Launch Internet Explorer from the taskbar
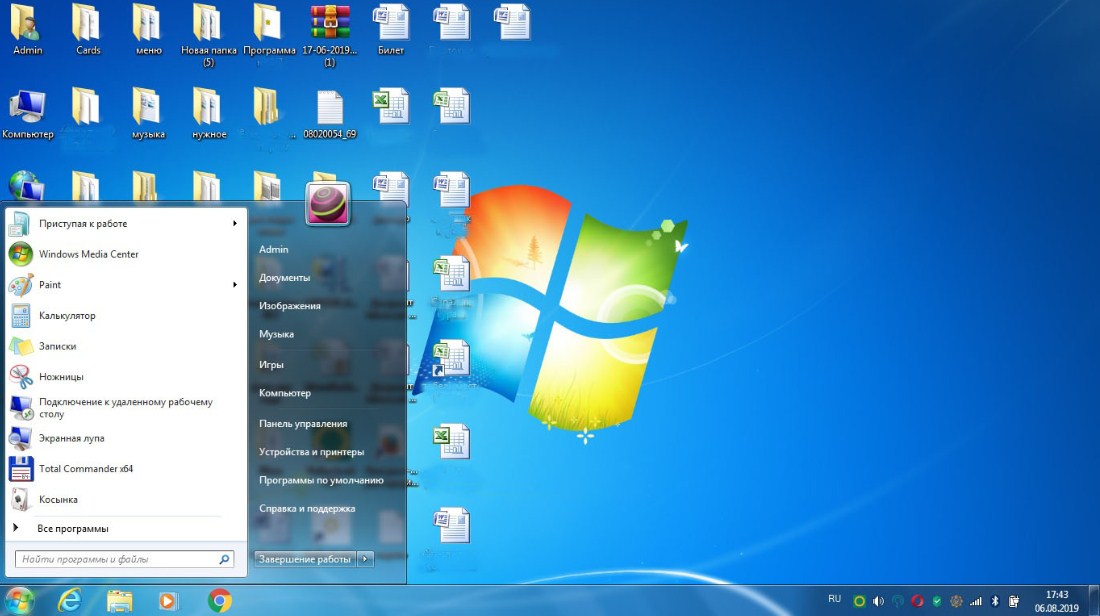The height and width of the screenshot is (616, 1100). coord(70,600)
